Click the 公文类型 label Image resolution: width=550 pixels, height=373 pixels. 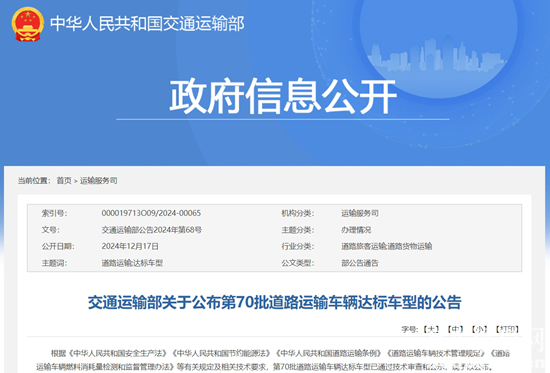click(x=298, y=263)
